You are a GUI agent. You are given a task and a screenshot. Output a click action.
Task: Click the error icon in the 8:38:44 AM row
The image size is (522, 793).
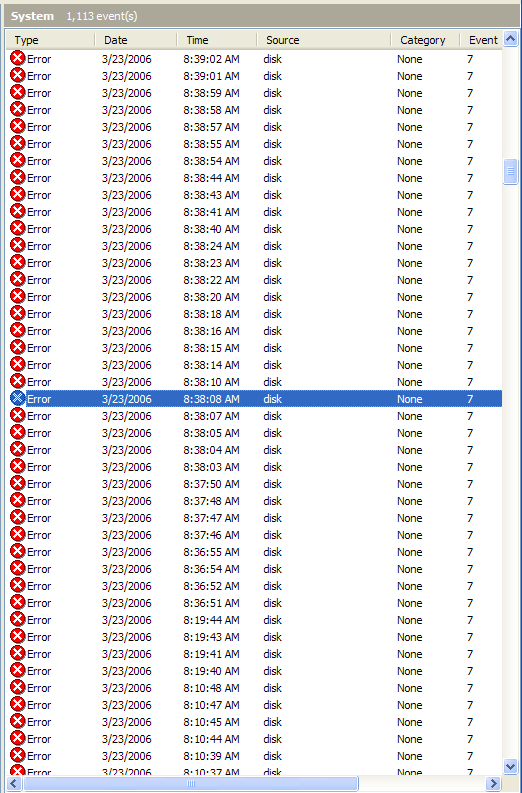(x=18, y=178)
